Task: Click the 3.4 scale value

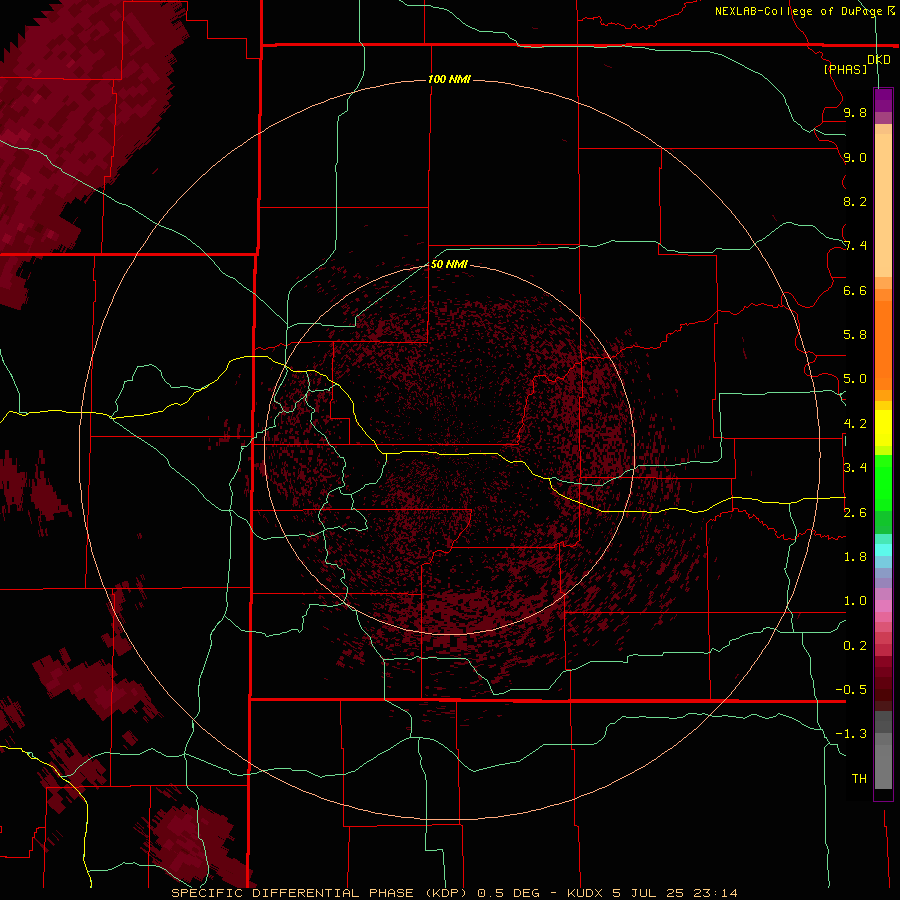Action: point(855,468)
